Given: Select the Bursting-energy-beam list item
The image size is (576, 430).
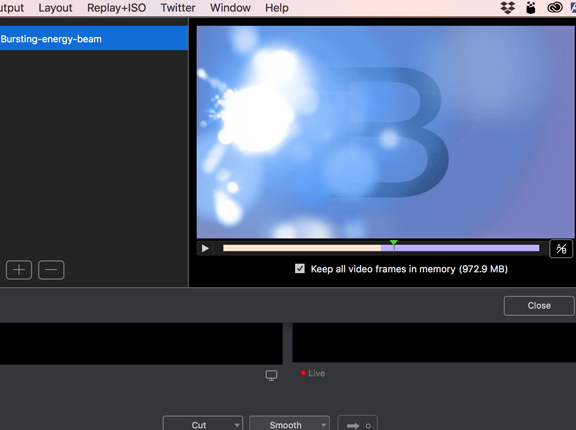Looking at the screenshot, I should (x=94, y=38).
